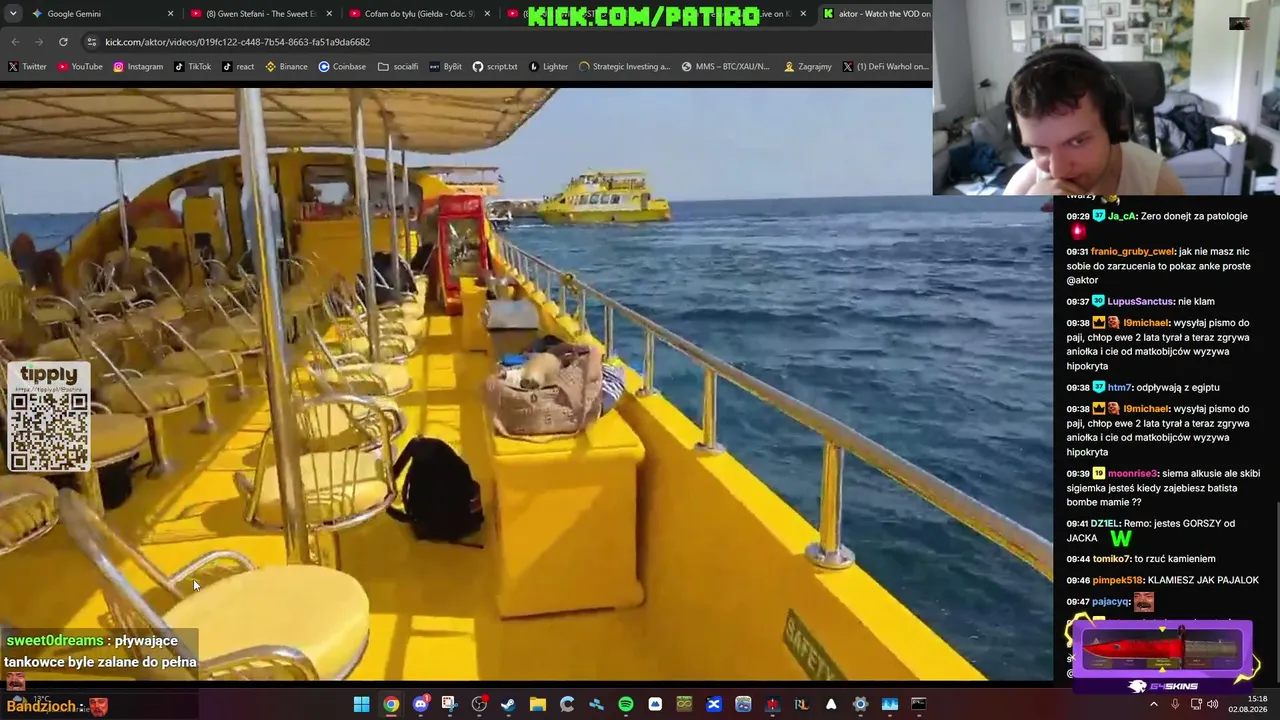Open the Chrome tab search dropdown

(15, 14)
